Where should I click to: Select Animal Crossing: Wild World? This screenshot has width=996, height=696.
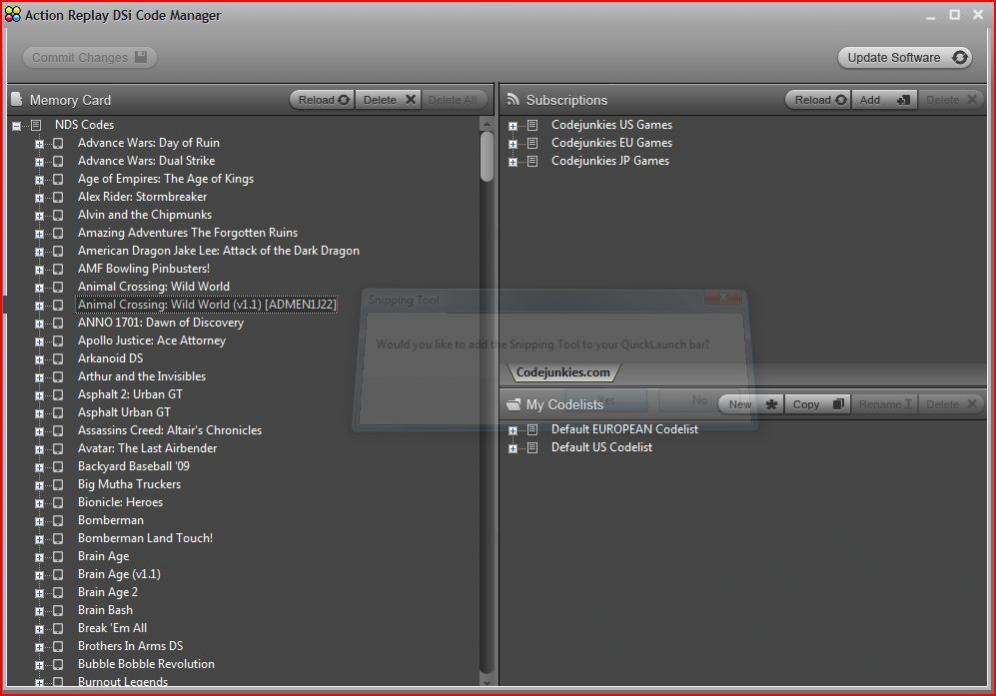tap(154, 286)
